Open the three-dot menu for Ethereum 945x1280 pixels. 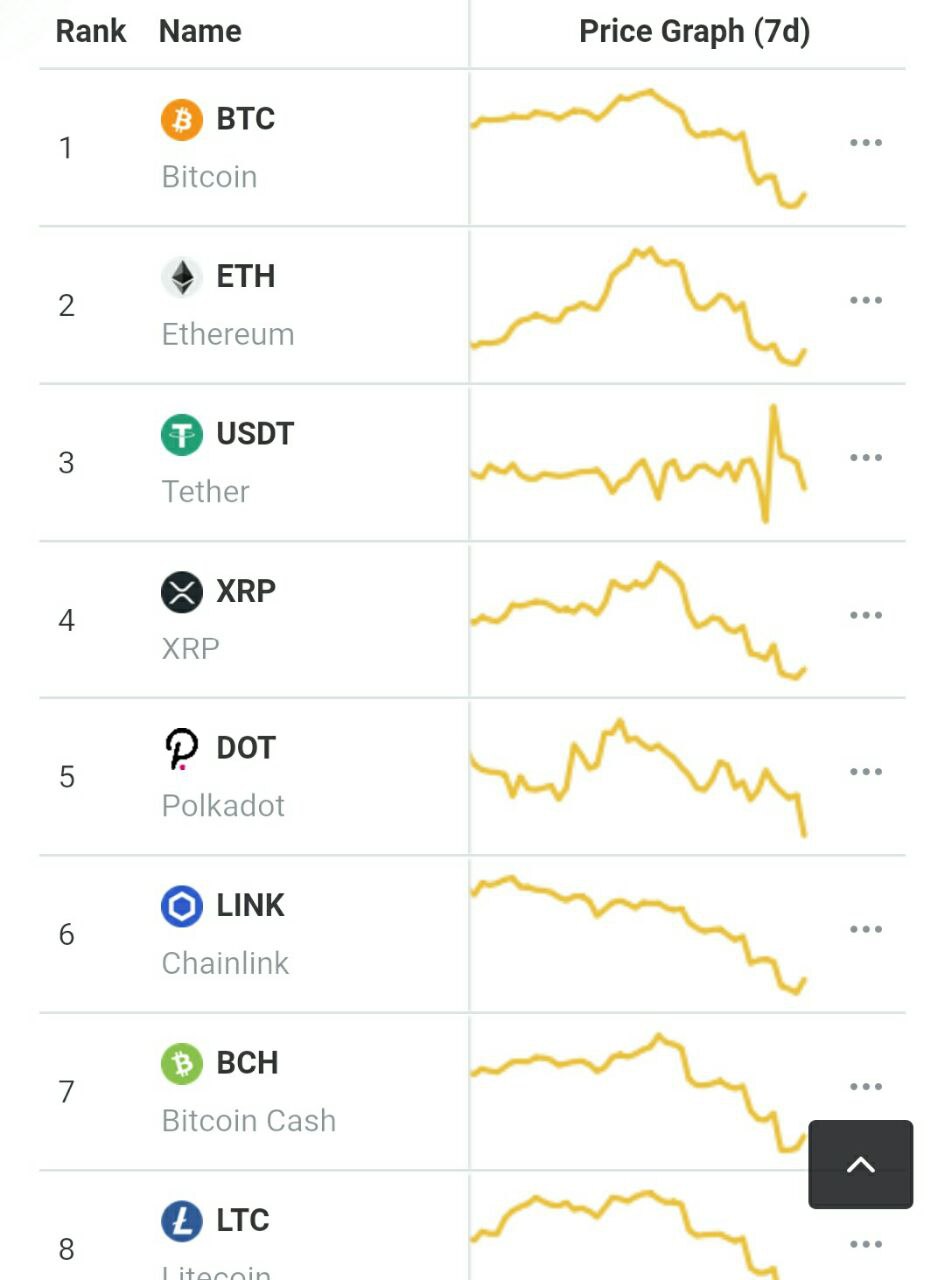tap(866, 300)
